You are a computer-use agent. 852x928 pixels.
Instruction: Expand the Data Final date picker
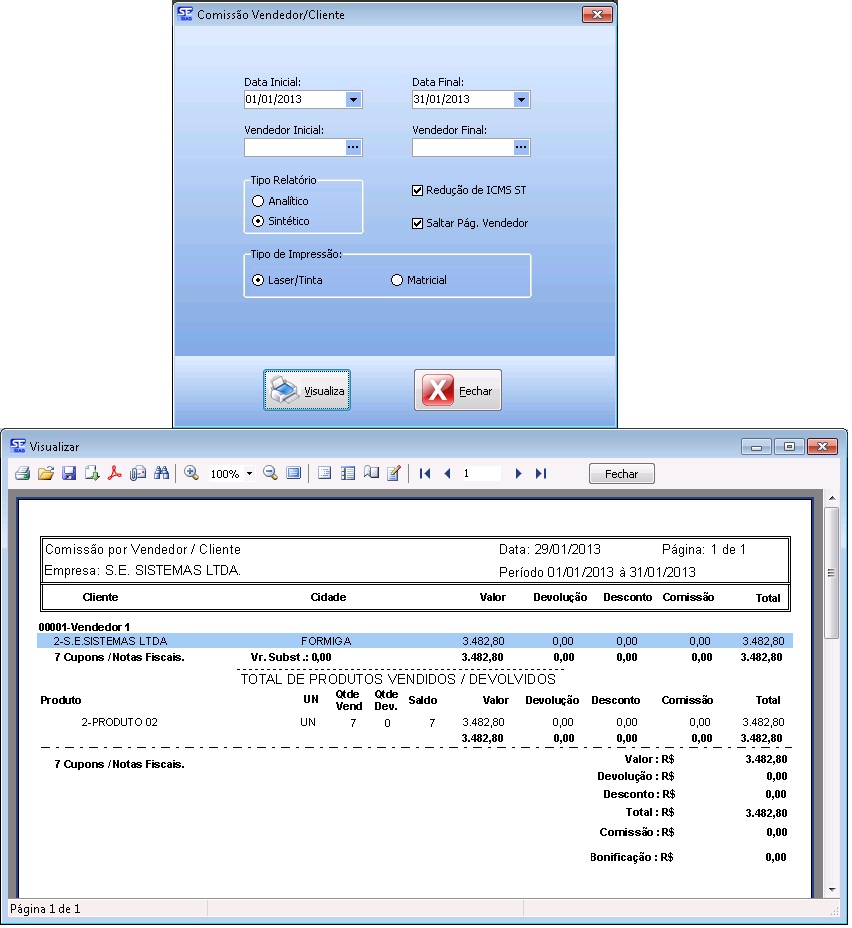point(521,100)
